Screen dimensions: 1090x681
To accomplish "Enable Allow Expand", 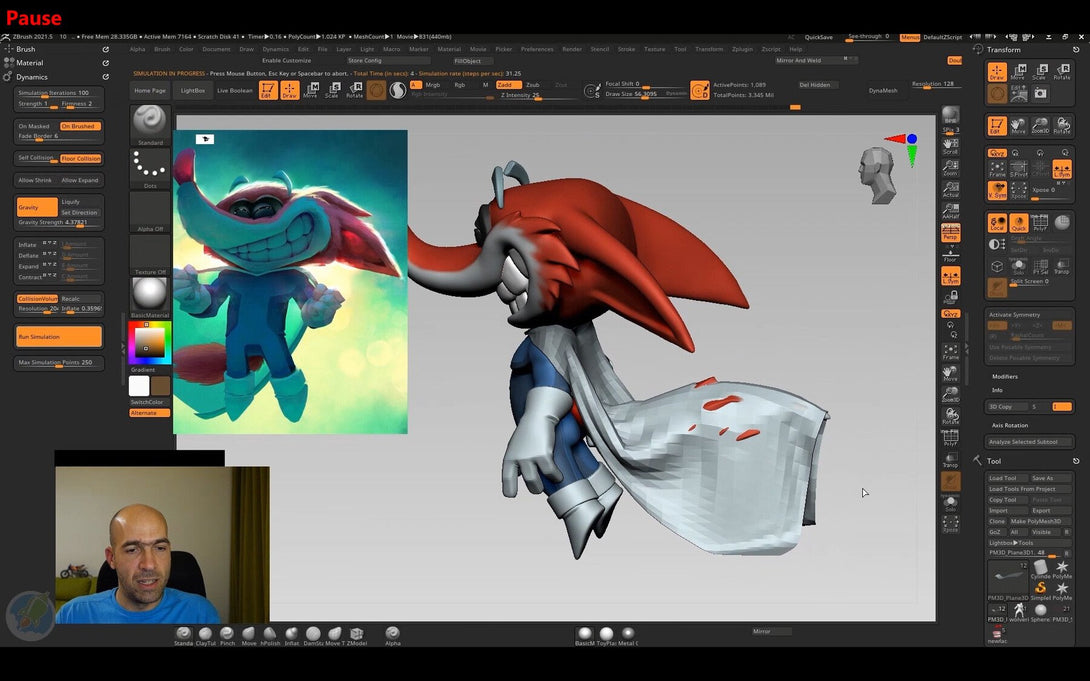I will [80, 180].
